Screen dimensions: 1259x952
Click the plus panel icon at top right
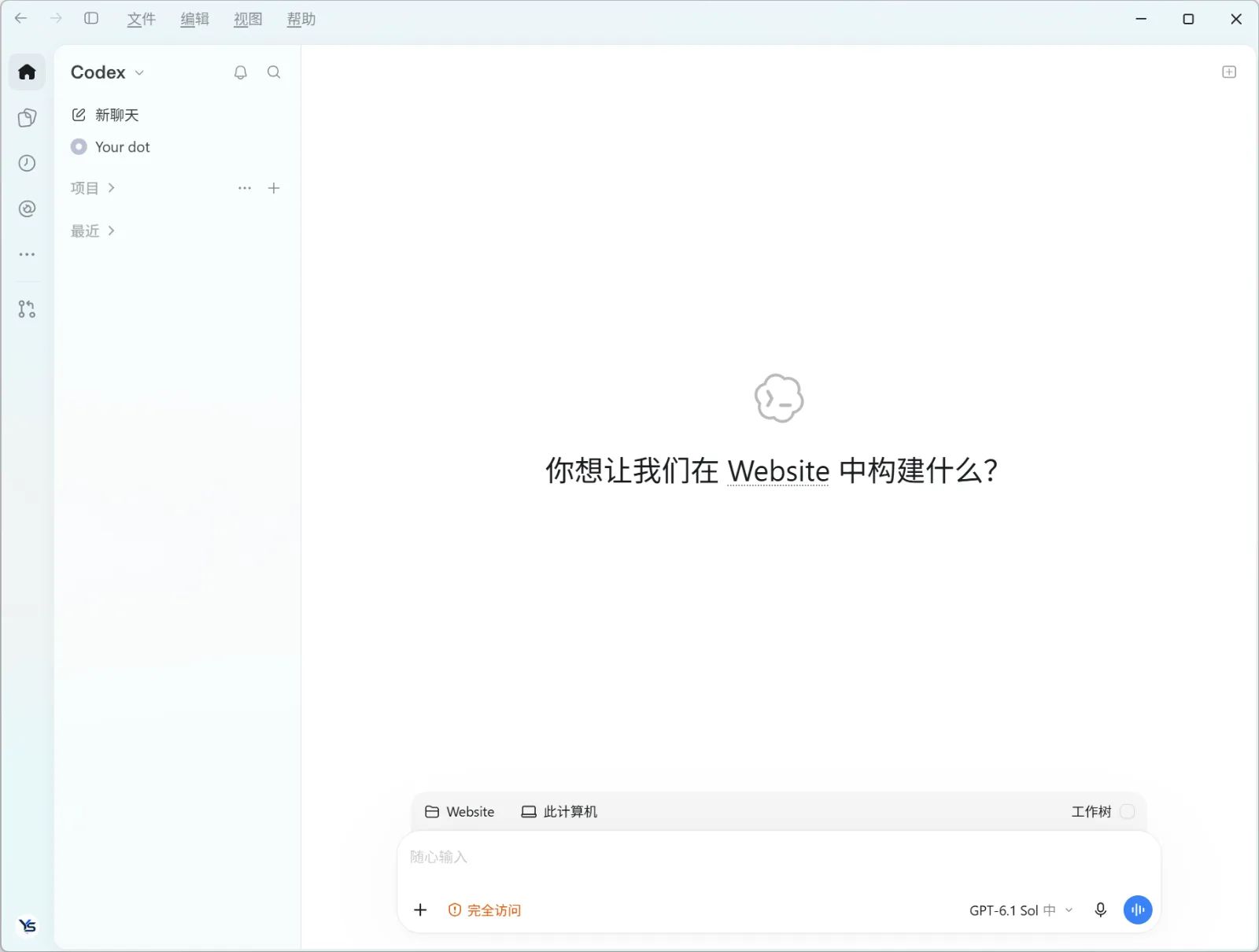pyautogui.click(x=1229, y=72)
